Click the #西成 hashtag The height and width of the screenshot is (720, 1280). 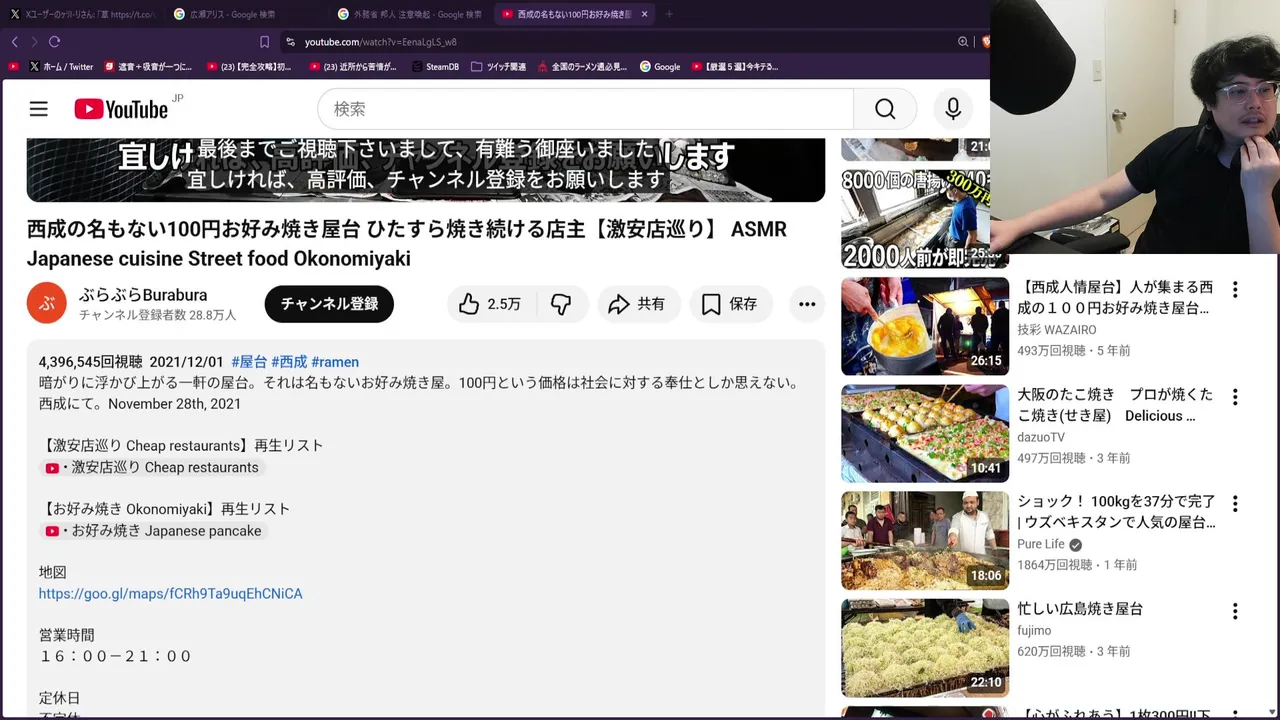click(x=289, y=362)
